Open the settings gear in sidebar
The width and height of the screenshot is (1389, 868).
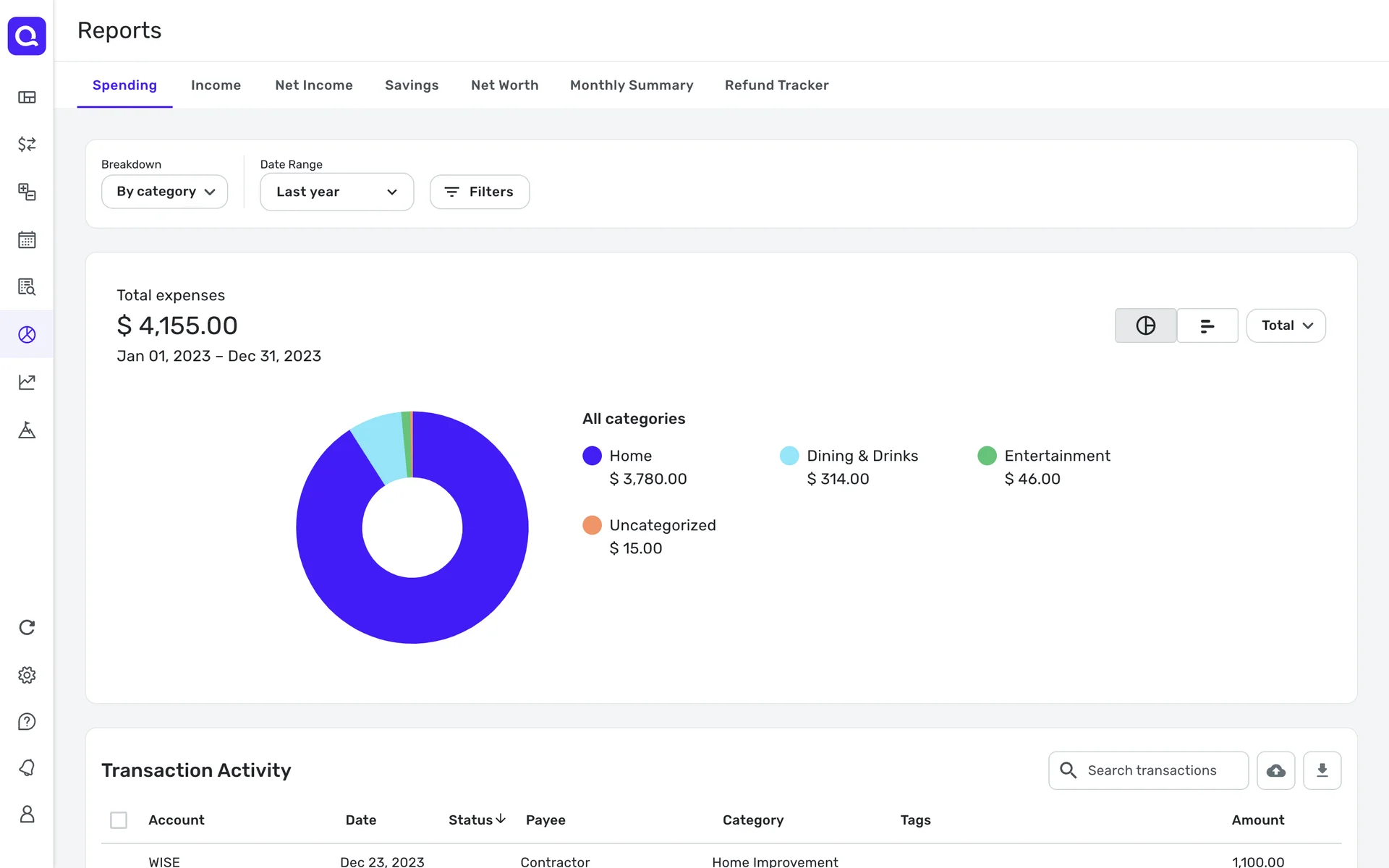coord(27,675)
